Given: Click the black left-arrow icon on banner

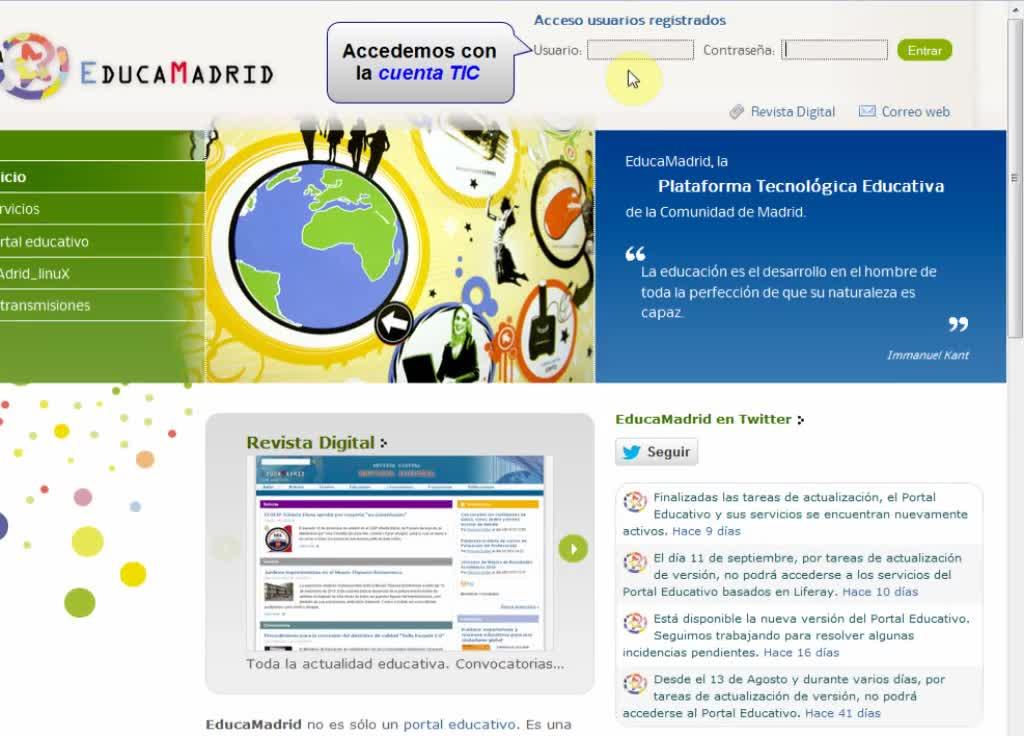Looking at the screenshot, I should coord(393,323).
